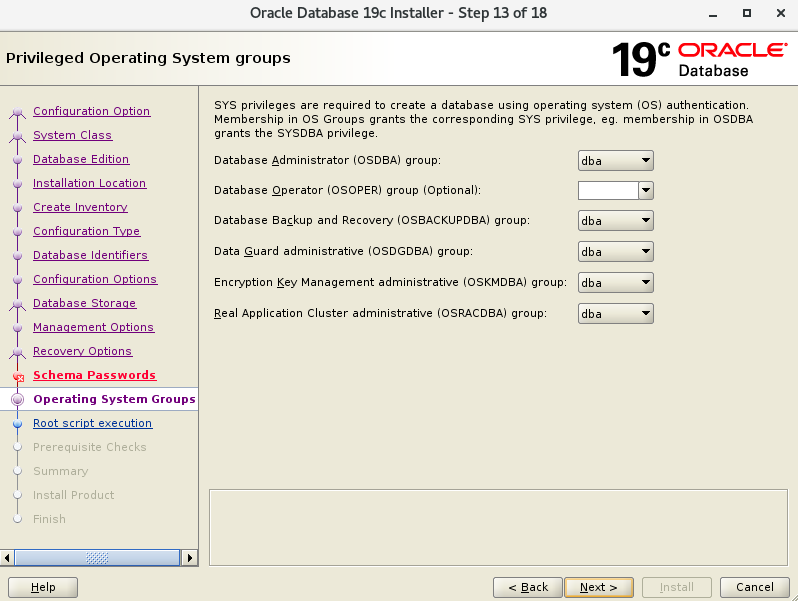The image size is (798, 601).
Task: Go to Recovery Options step
Action: tap(82, 351)
